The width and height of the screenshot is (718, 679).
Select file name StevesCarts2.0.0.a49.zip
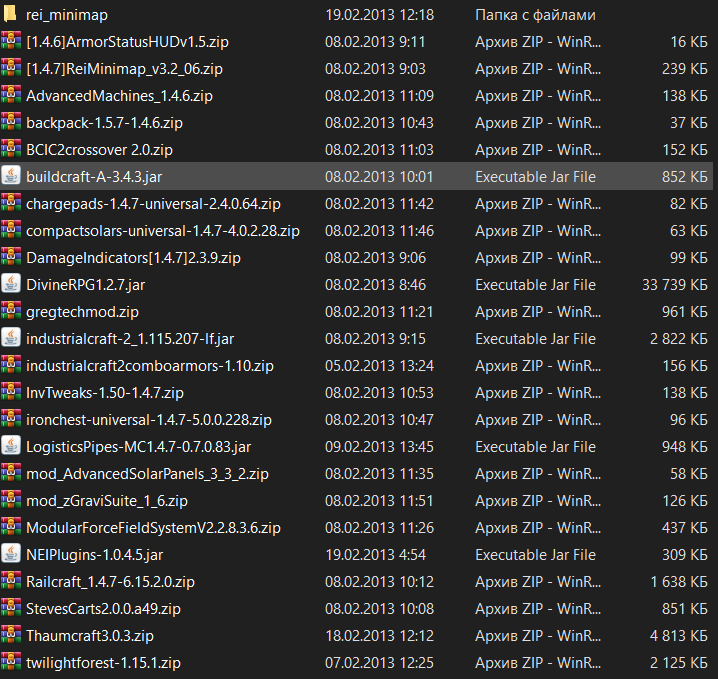[x=103, y=609]
